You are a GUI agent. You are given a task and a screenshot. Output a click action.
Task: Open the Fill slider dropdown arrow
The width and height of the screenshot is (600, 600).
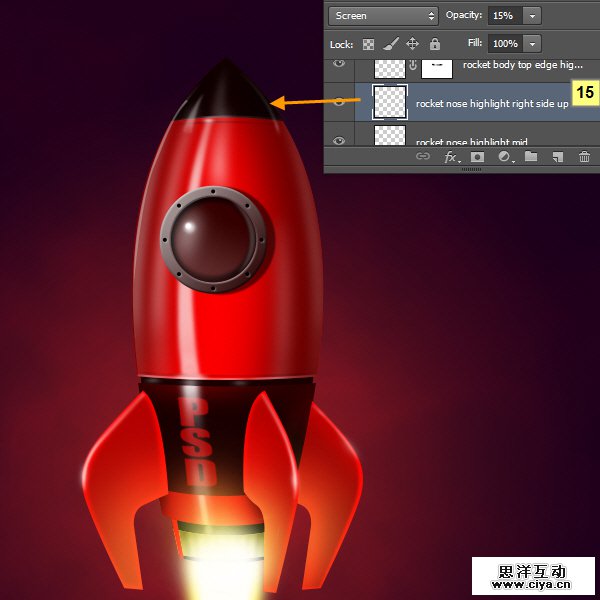[532, 44]
